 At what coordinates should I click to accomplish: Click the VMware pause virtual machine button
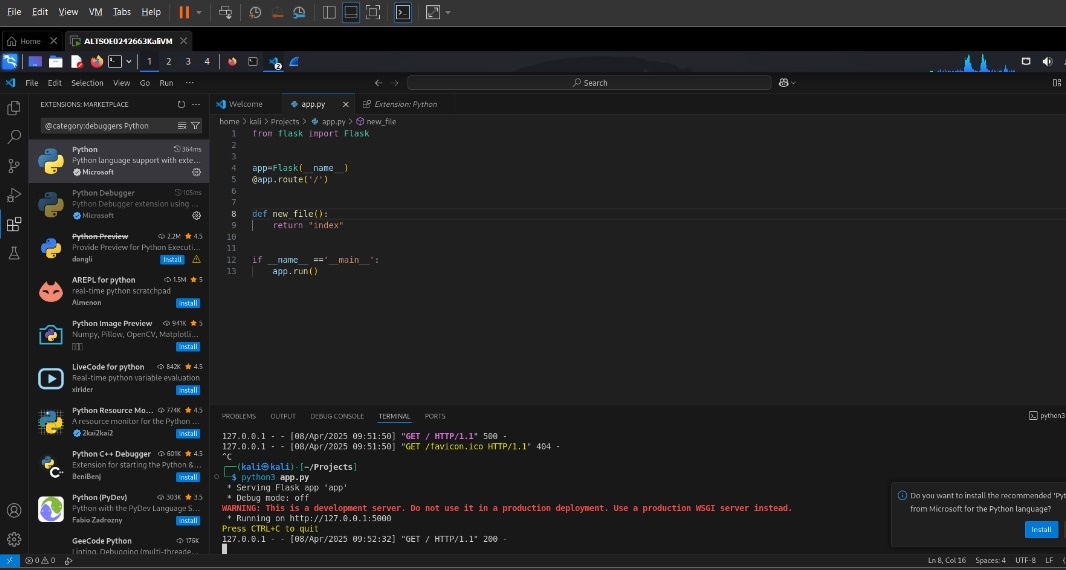point(184,12)
